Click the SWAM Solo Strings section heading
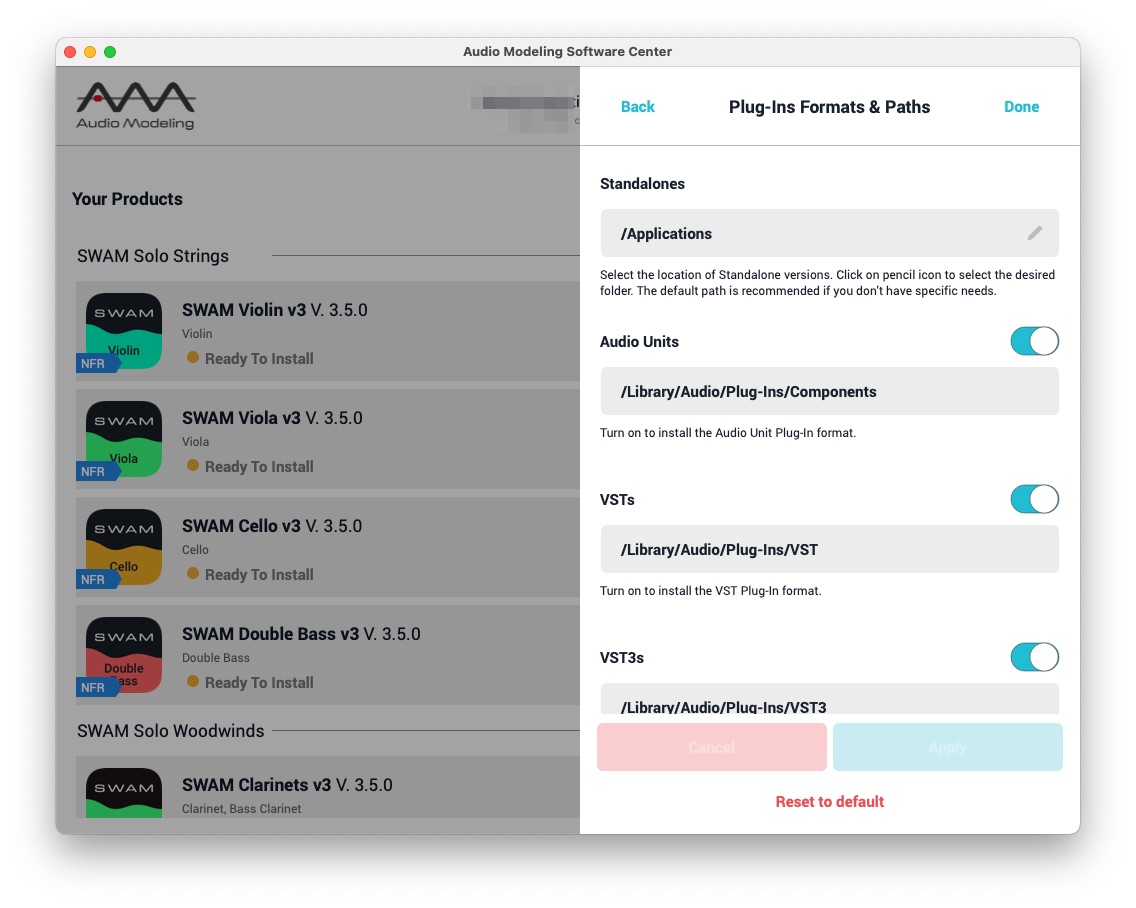 [x=153, y=256]
